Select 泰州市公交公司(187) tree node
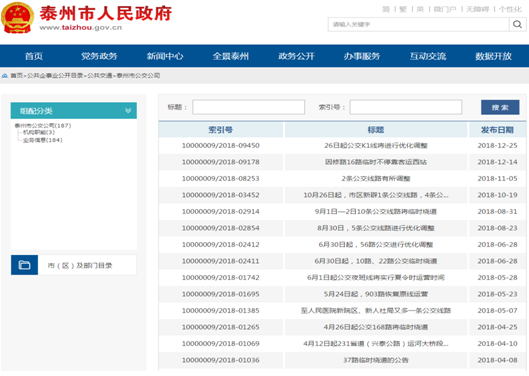The image size is (529, 376). coord(43,126)
